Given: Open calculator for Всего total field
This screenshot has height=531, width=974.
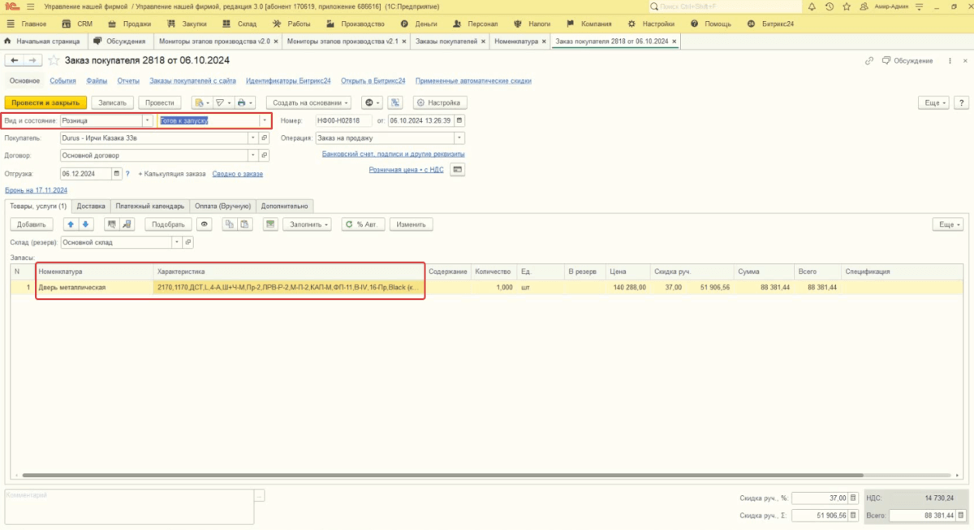Looking at the screenshot, I should pos(961,515).
